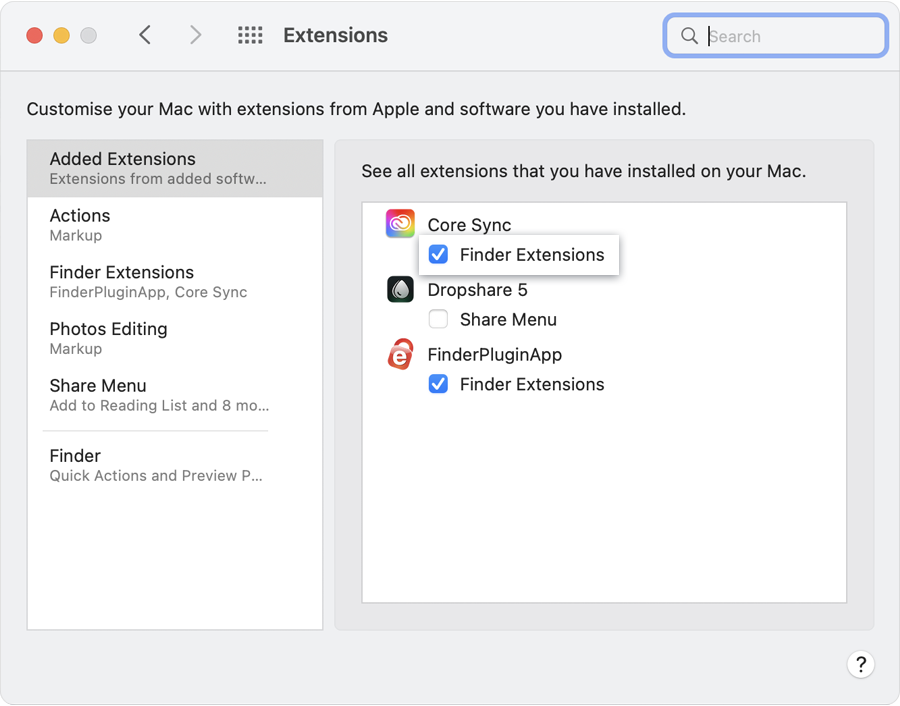Toggle Finder Extensions checkbox under FinderPluginApp
The image size is (900, 706).
(439, 384)
